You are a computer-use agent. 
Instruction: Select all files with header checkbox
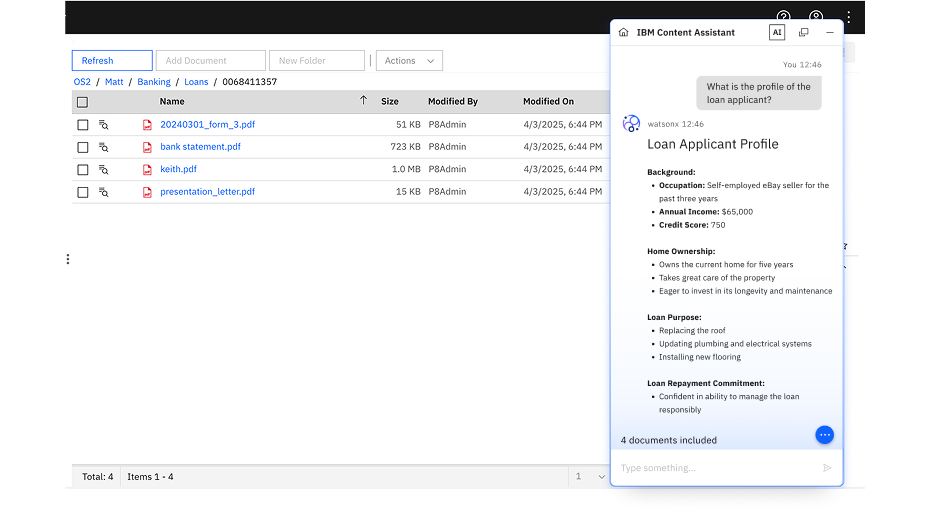tap(82, 102)
